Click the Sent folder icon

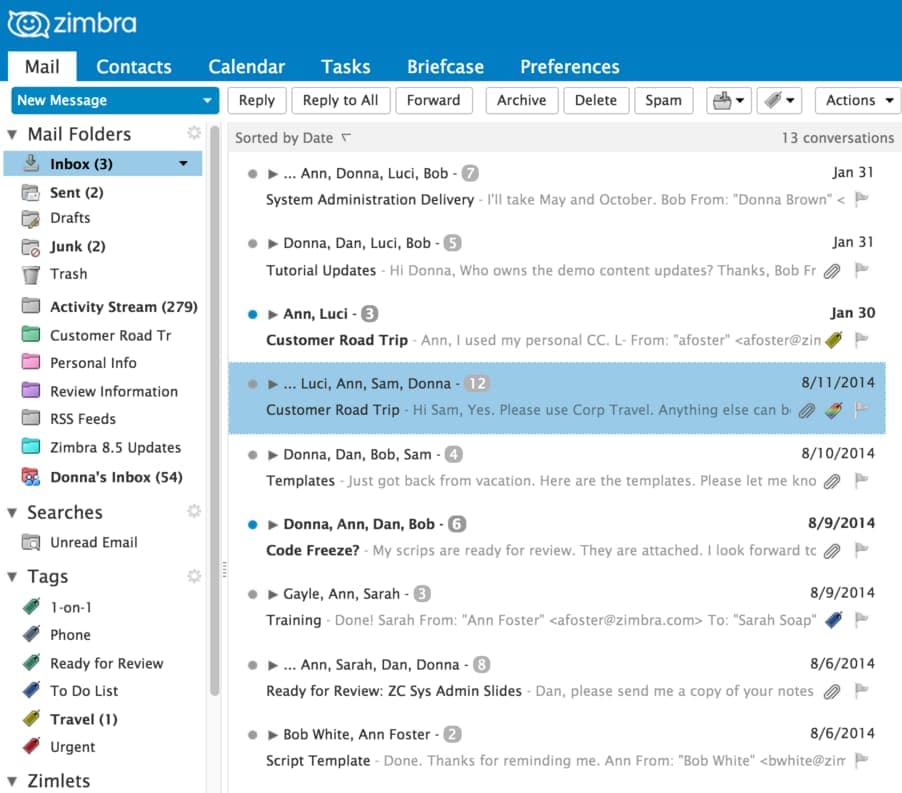[30, 192]
